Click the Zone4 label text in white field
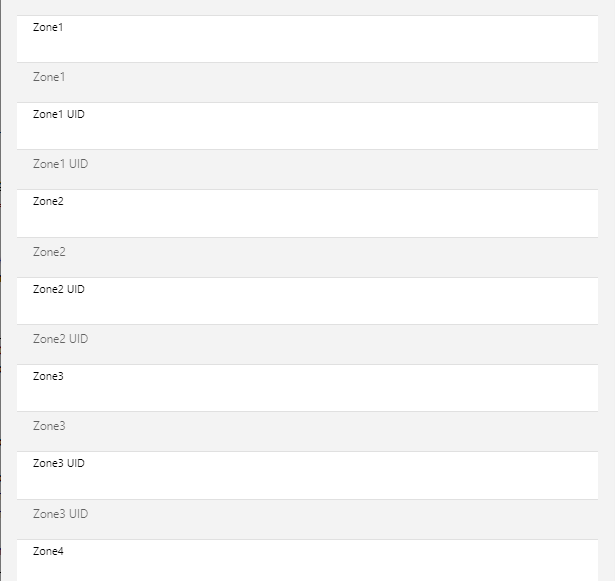615x581 pixels. click(48, 551)
